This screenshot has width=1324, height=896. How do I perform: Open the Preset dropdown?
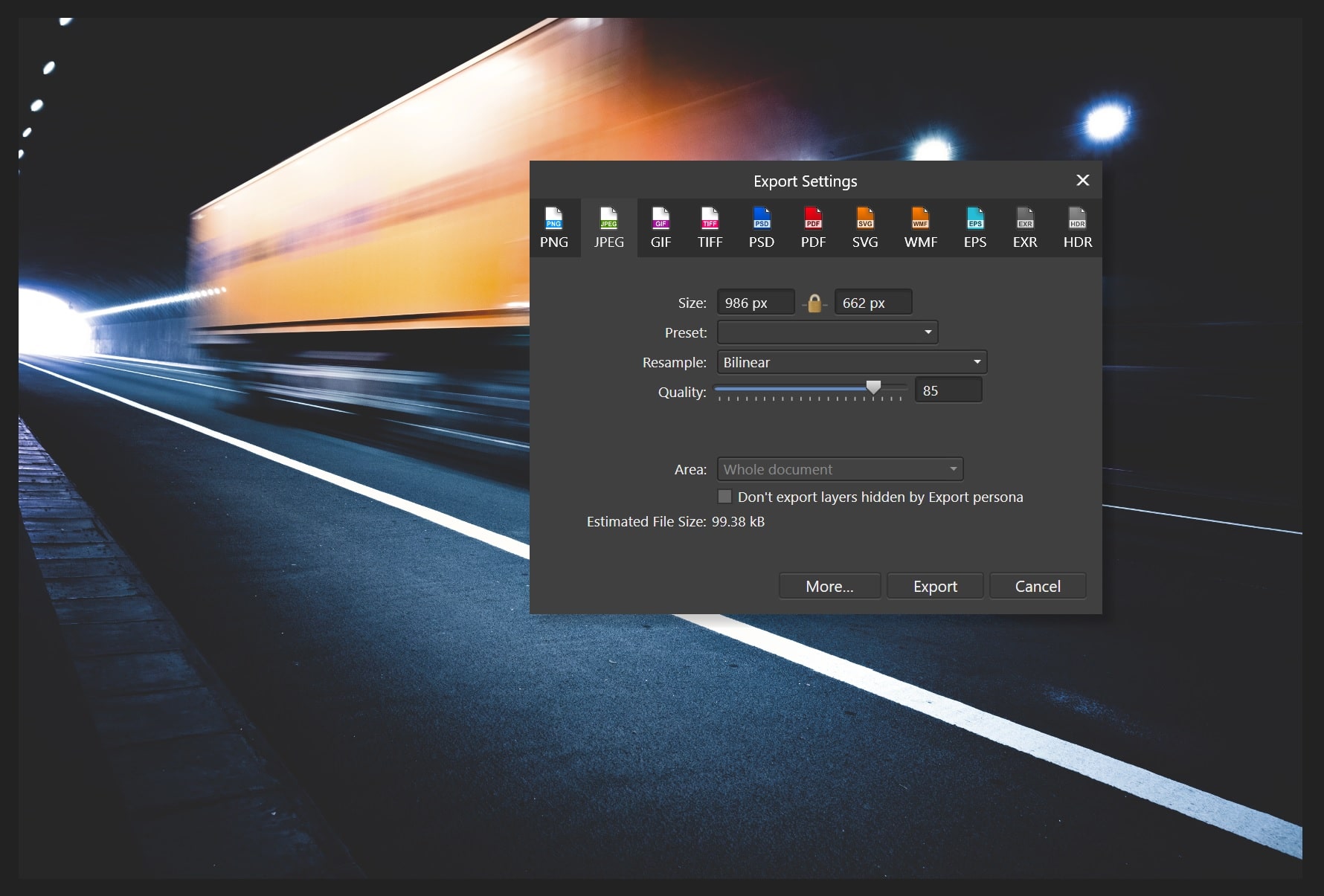[827, 332]
